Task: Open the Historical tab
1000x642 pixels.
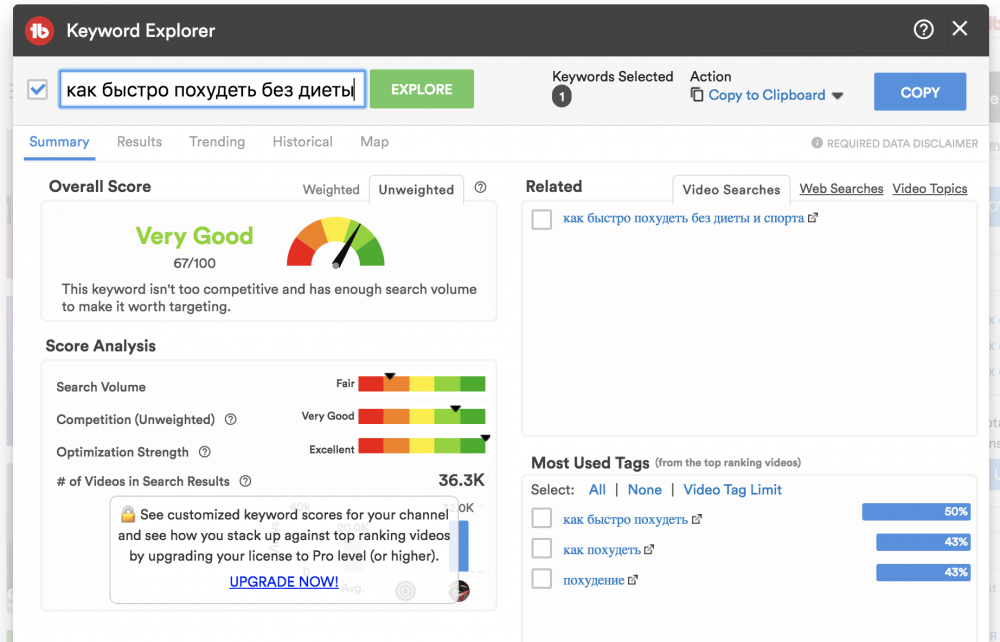Action: click(x=302, y=142)
